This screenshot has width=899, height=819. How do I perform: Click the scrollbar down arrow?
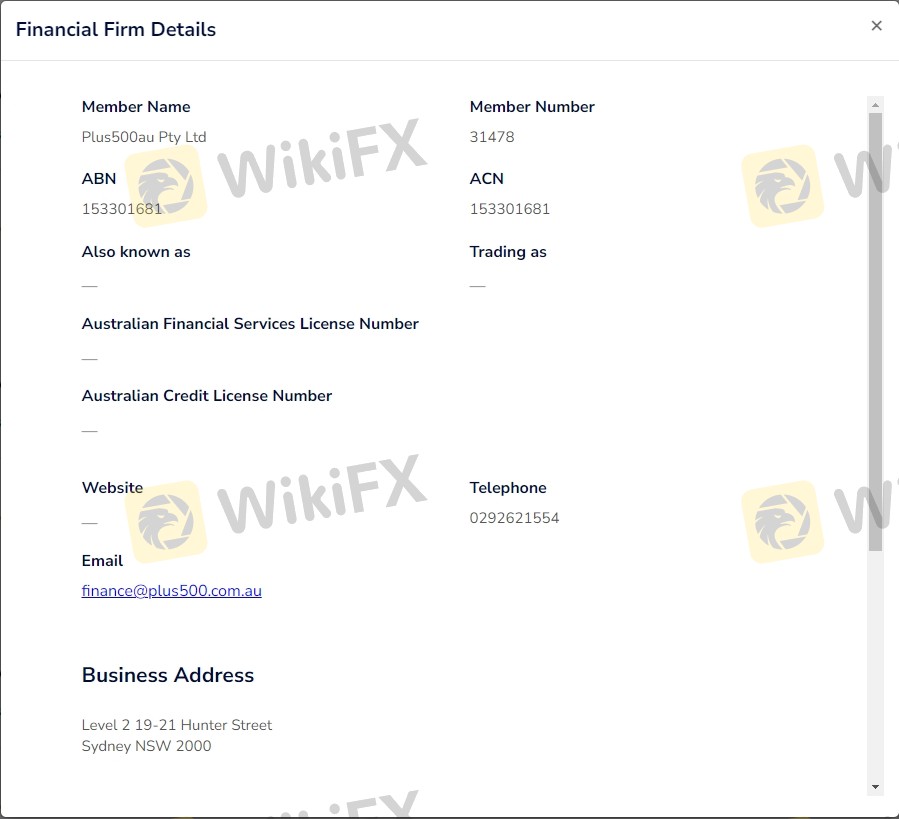pos(875,787)
